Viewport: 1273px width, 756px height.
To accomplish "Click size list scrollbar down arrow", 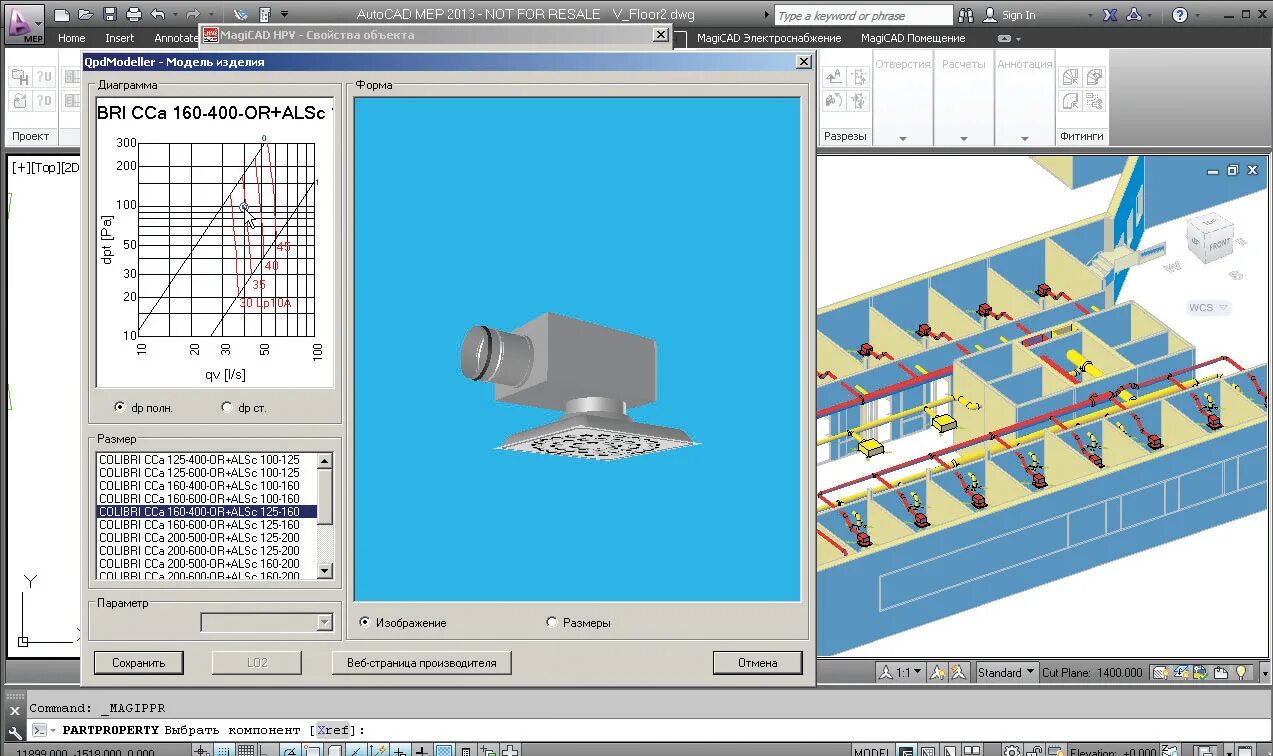I will (324, 571).
